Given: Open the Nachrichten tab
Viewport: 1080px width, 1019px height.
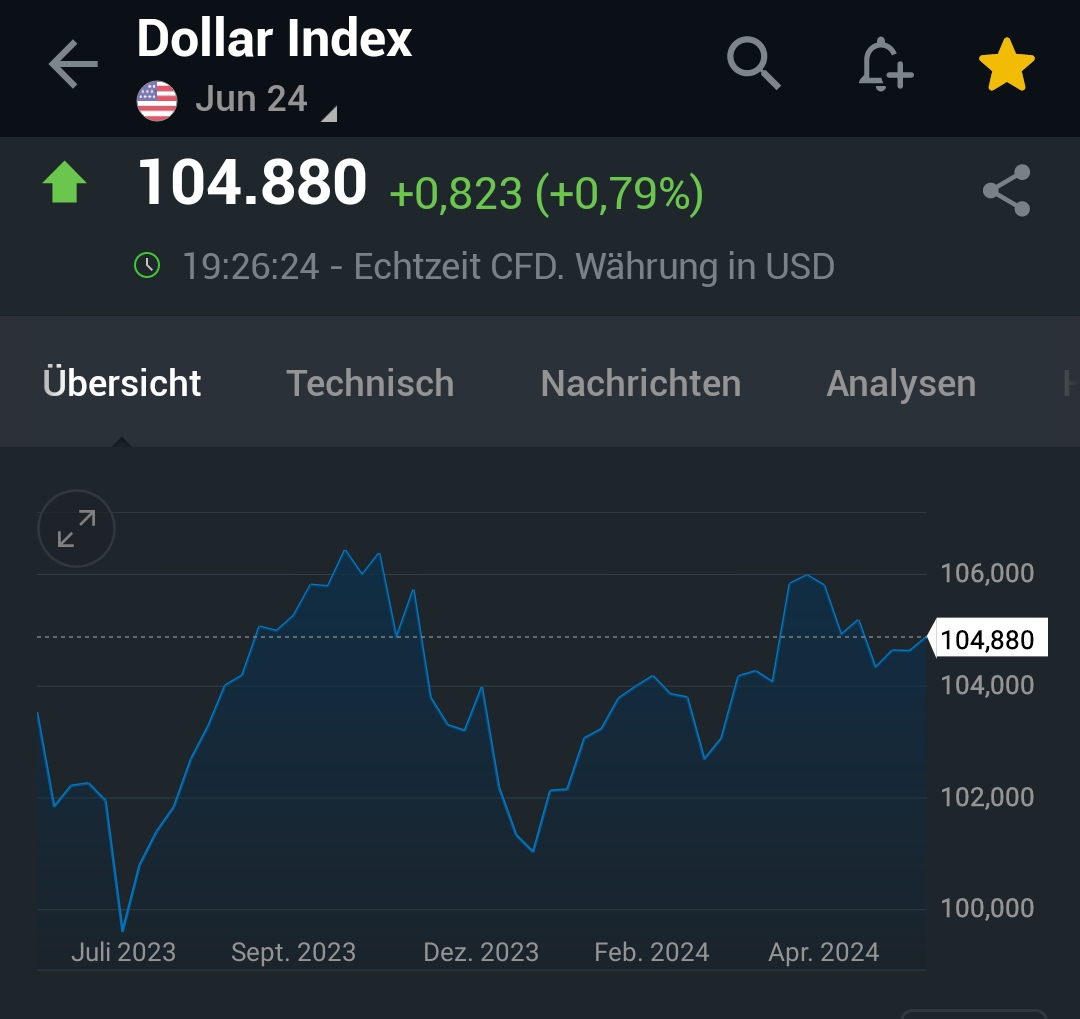Looking at the screenshot, I should (640, 383).
